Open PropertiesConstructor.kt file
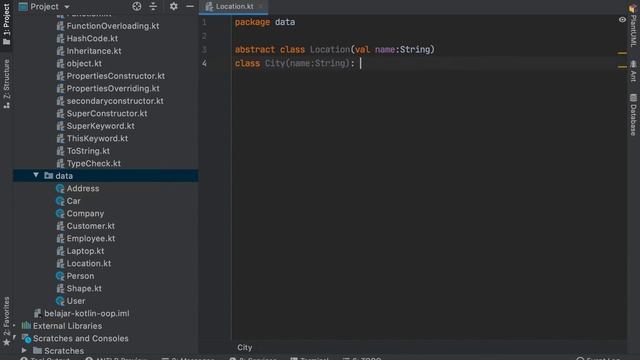This screenshot has width=640, height=360. point(116,76)
